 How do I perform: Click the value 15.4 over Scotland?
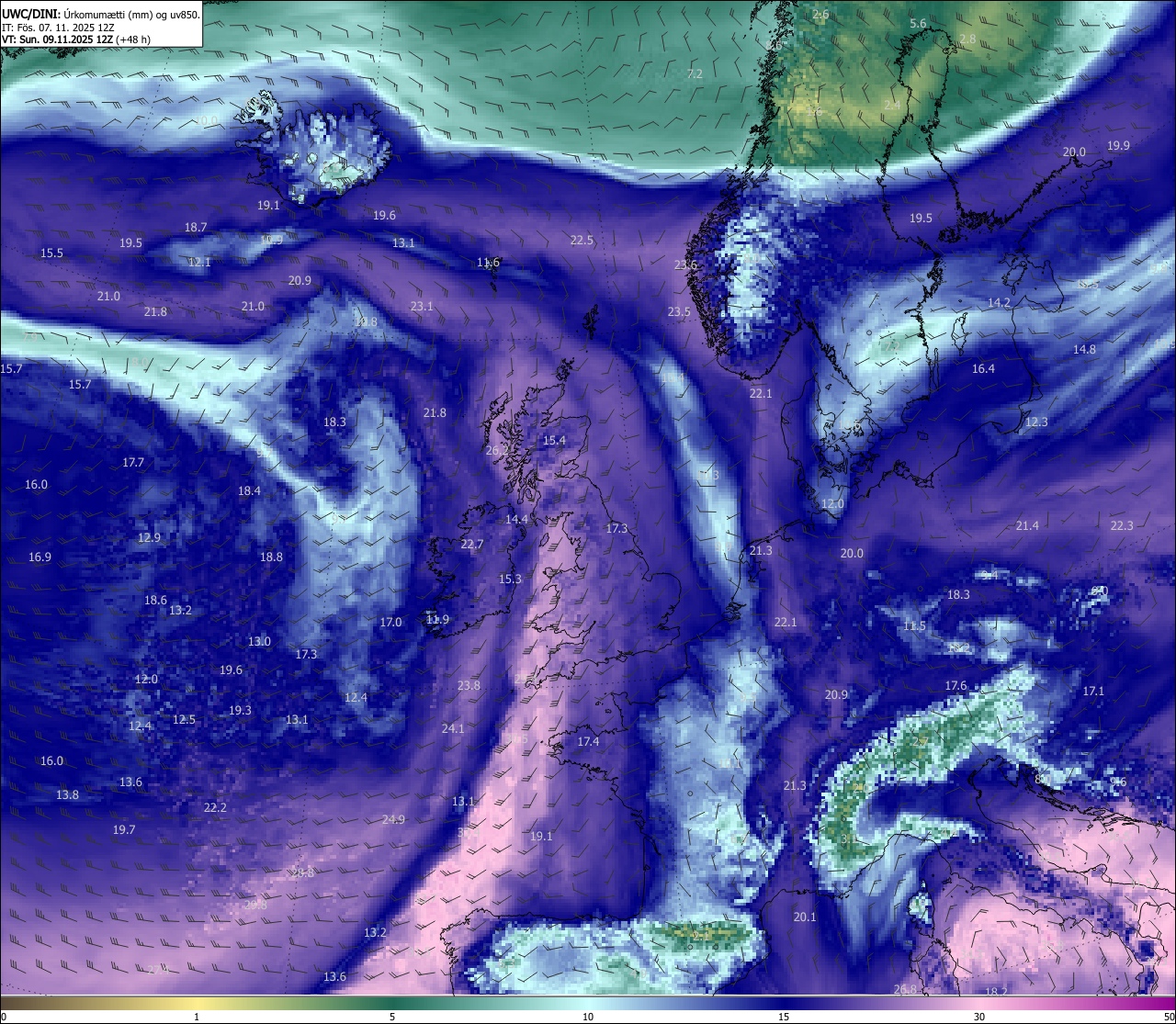pyautogui.click(x=554, y=440)
